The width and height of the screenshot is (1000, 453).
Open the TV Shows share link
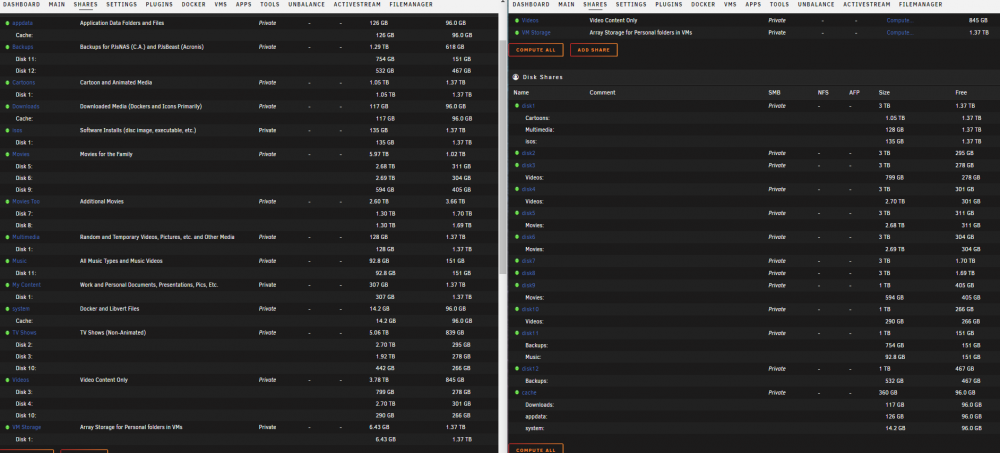24,333
